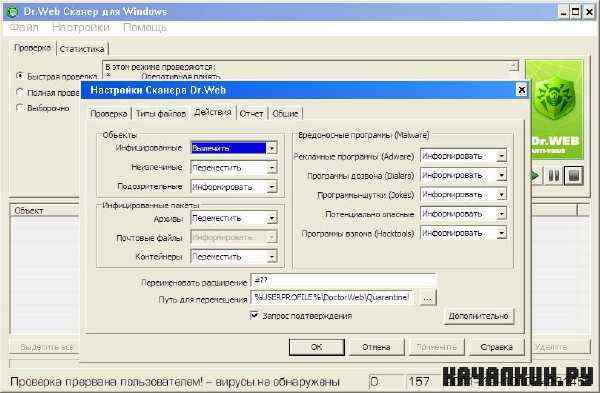Click the Отмена button

coord(376,347)
